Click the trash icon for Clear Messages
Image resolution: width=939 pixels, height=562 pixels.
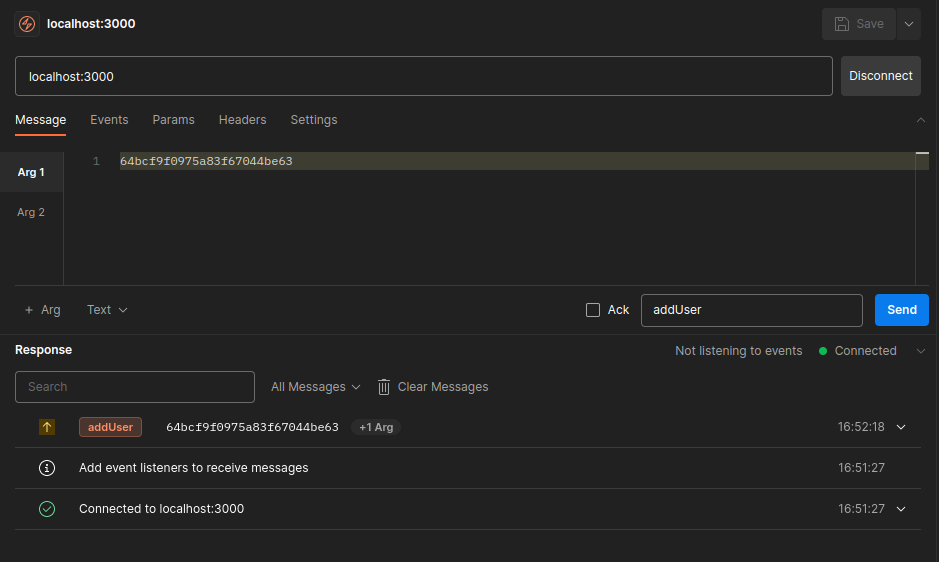384,387
